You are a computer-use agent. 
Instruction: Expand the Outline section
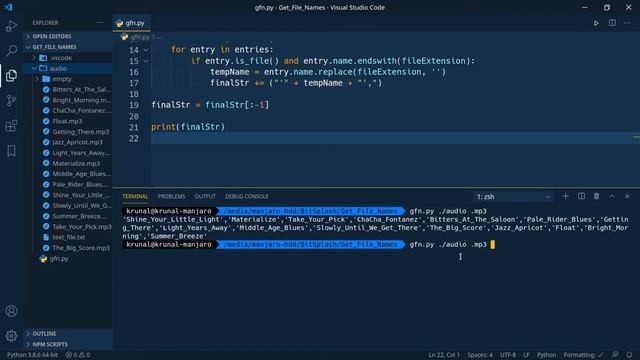[68, 334]
